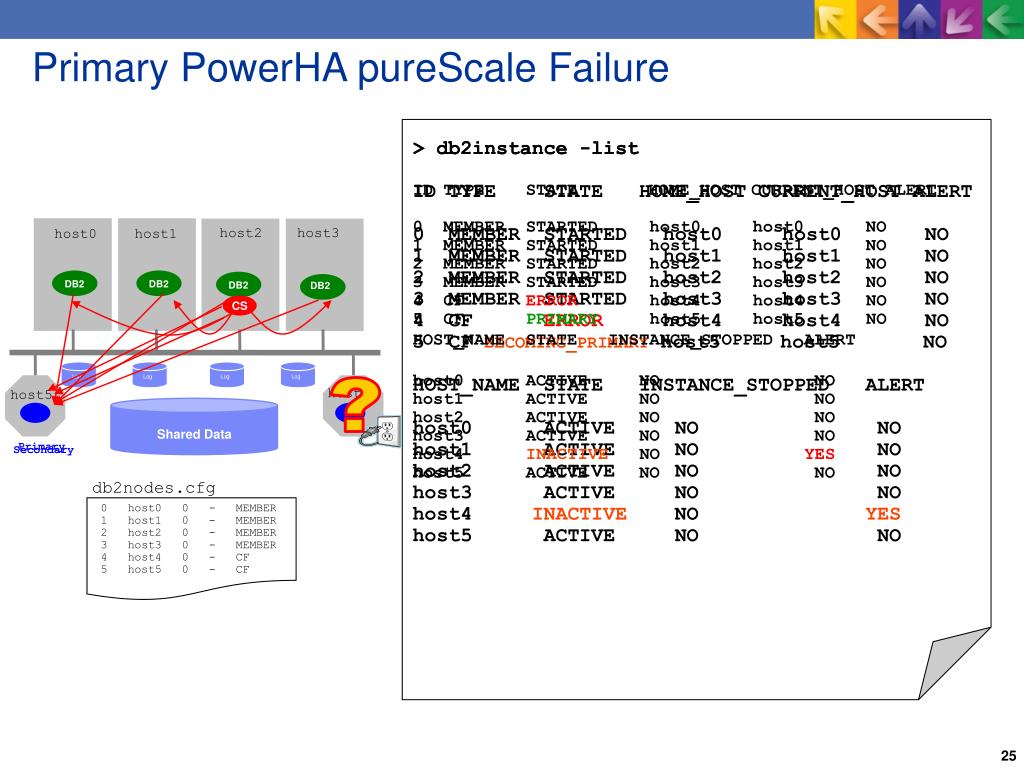Click the purple down-left arrow tile

point(961,19)
